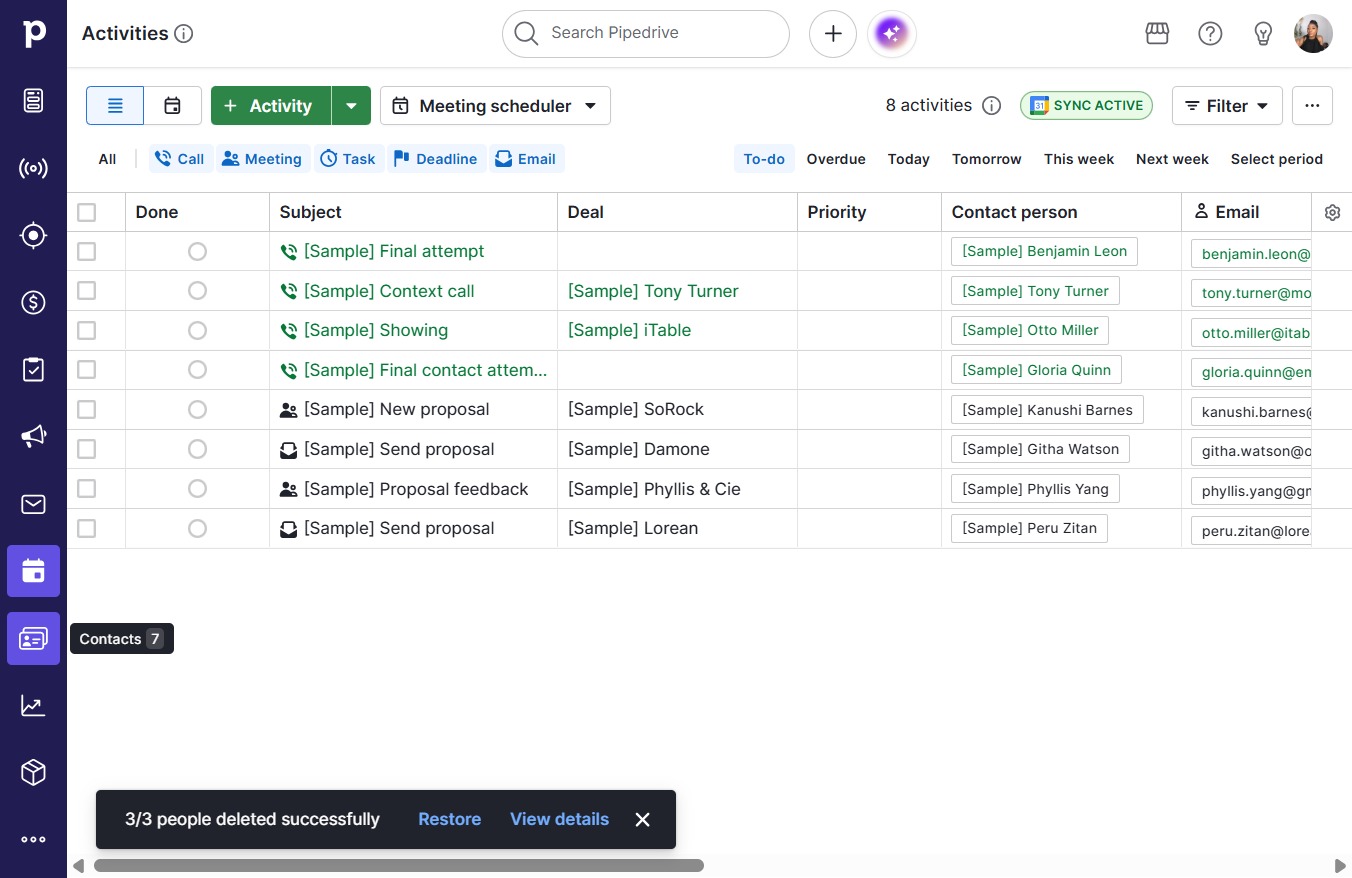Filter activities by Deadline type
The height and width of the screenshot is (878, 1352).
click(435, 159)
